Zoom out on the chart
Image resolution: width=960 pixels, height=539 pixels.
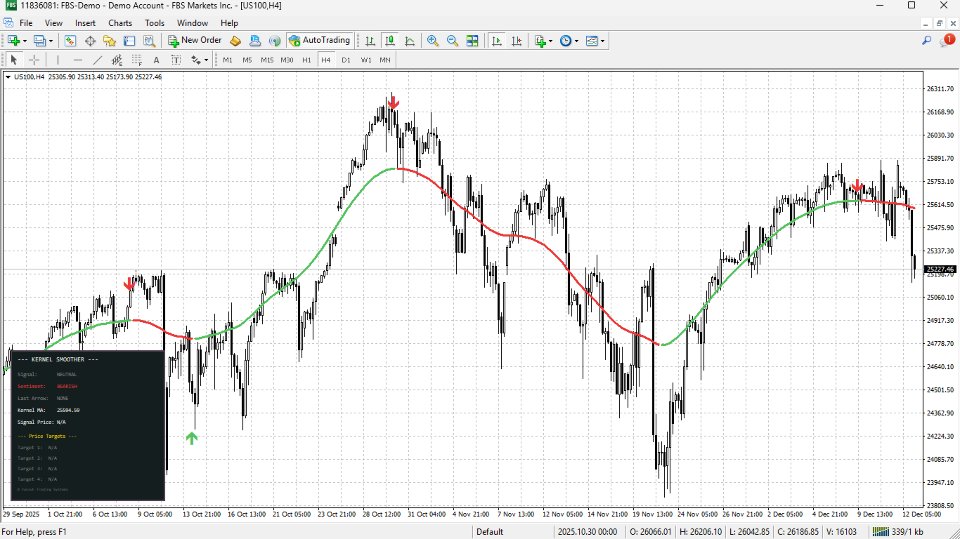point(452,40)
